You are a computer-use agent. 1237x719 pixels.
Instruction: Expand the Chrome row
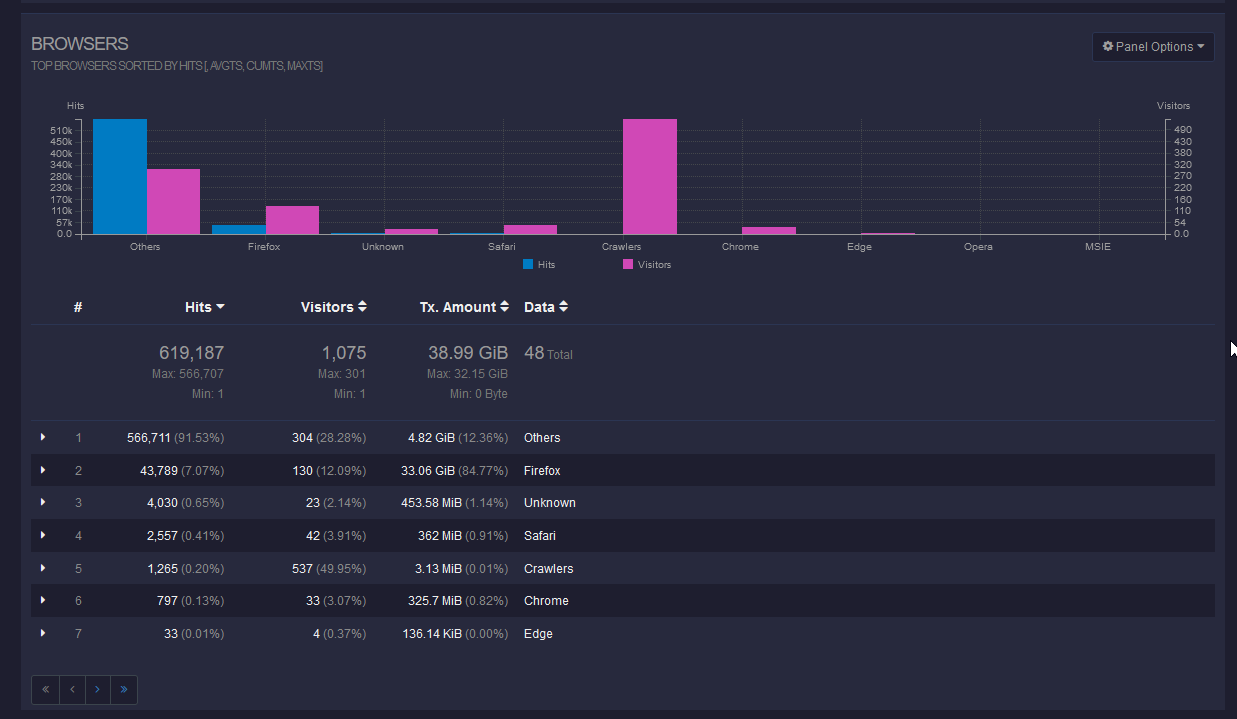[x=43, y=600]
